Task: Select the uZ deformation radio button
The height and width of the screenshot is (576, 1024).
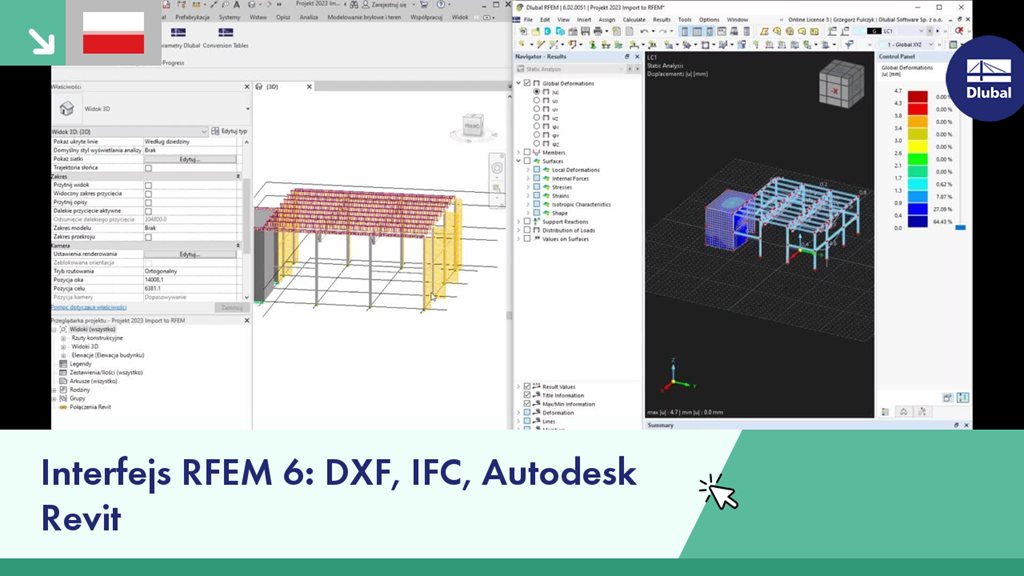Action: (x=537, y=118)
